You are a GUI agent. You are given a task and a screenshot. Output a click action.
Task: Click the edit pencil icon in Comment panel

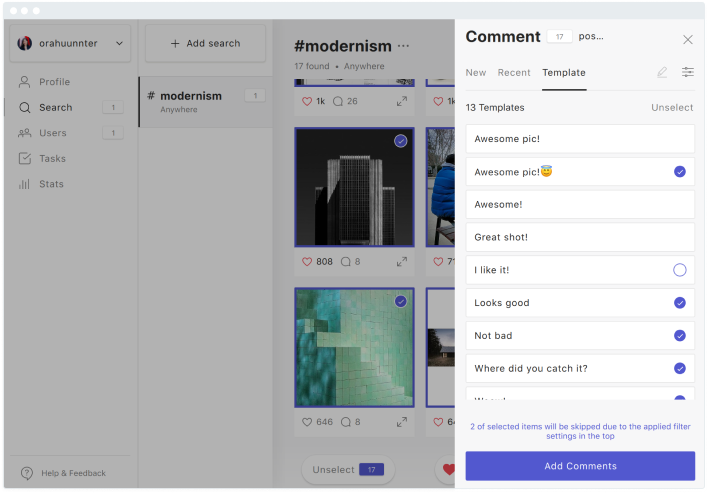pos(662,72)
